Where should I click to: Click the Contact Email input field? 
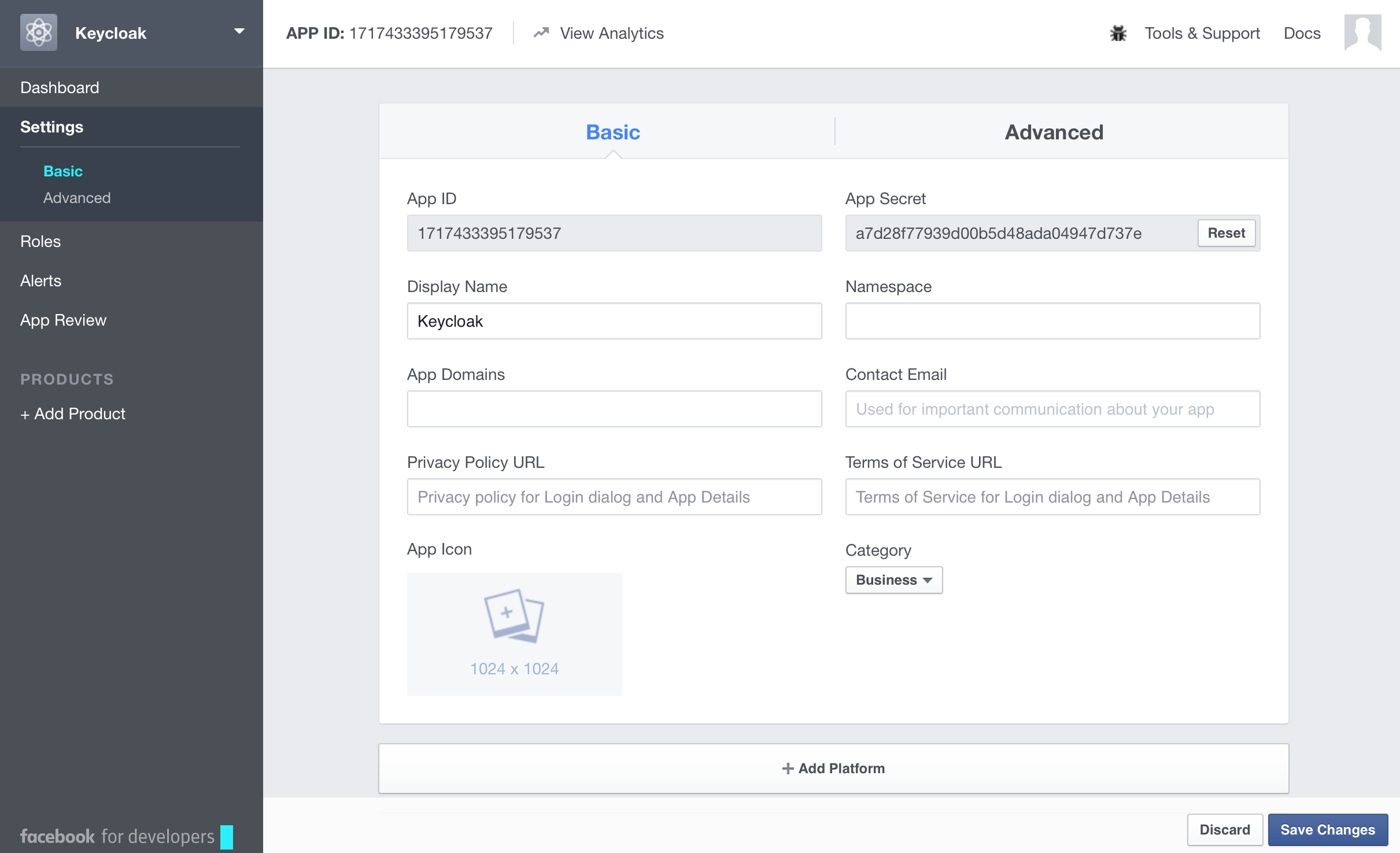click(1052, 409)
